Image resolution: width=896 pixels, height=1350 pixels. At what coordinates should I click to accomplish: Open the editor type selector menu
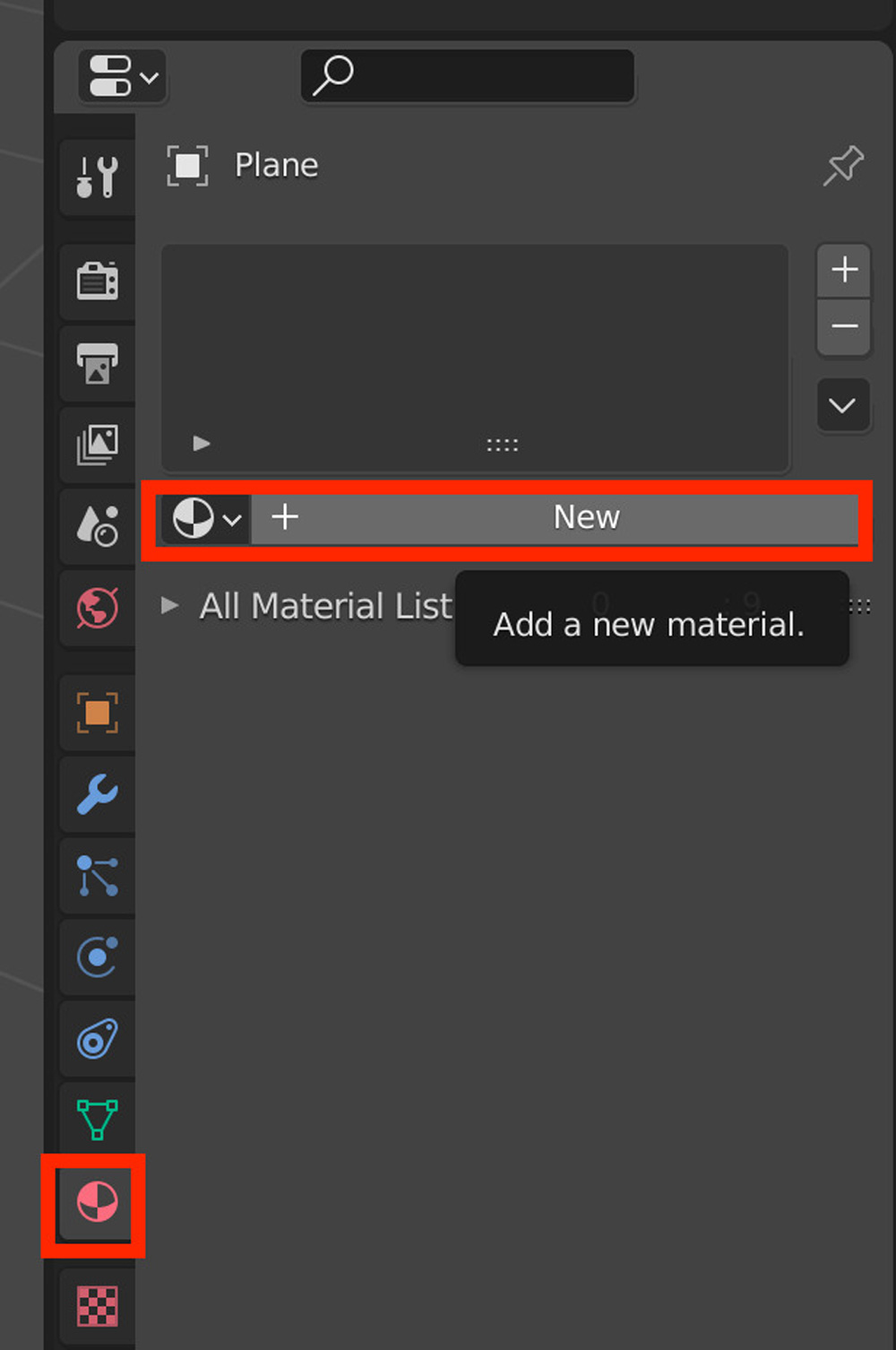click(121, 76)
